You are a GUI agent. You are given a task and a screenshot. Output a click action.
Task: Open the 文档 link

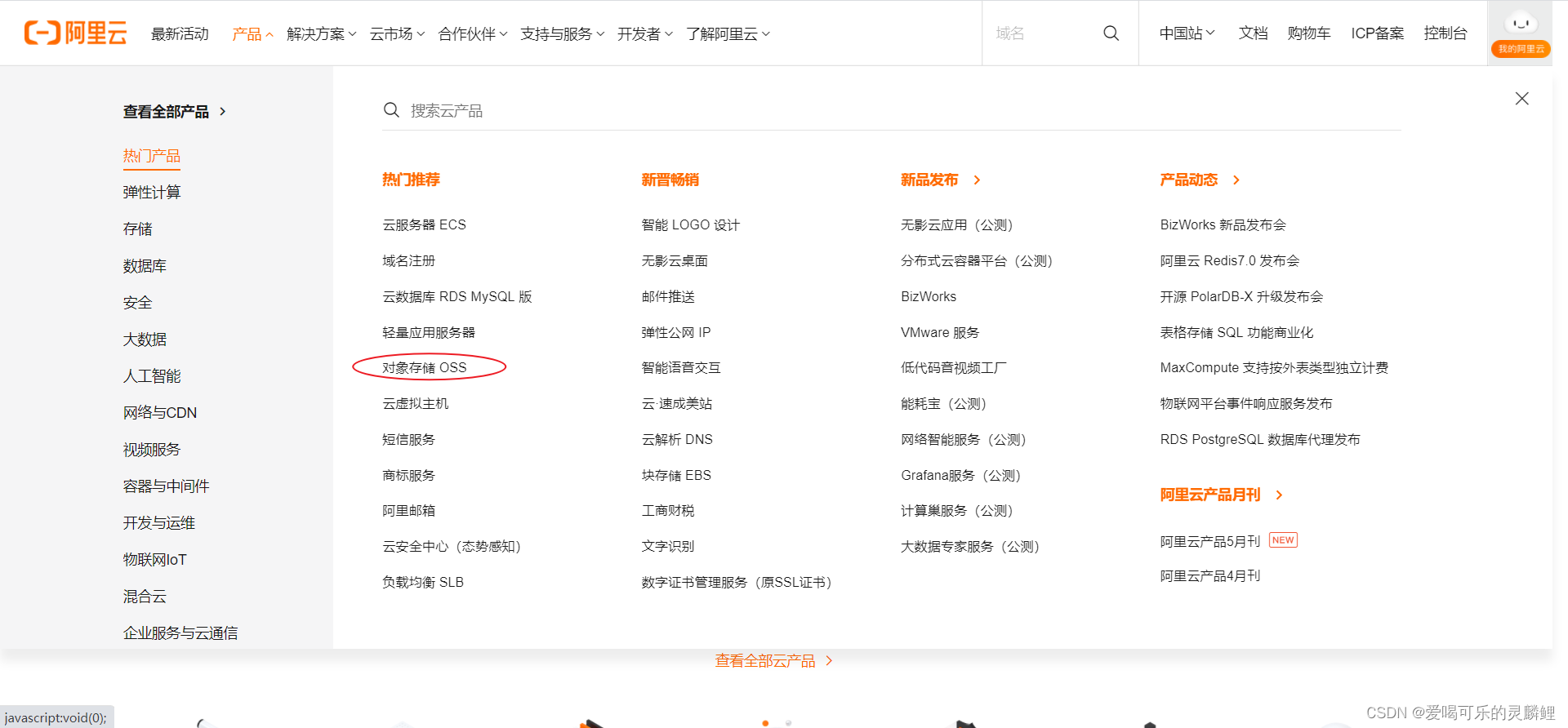tap(1254, 33)
